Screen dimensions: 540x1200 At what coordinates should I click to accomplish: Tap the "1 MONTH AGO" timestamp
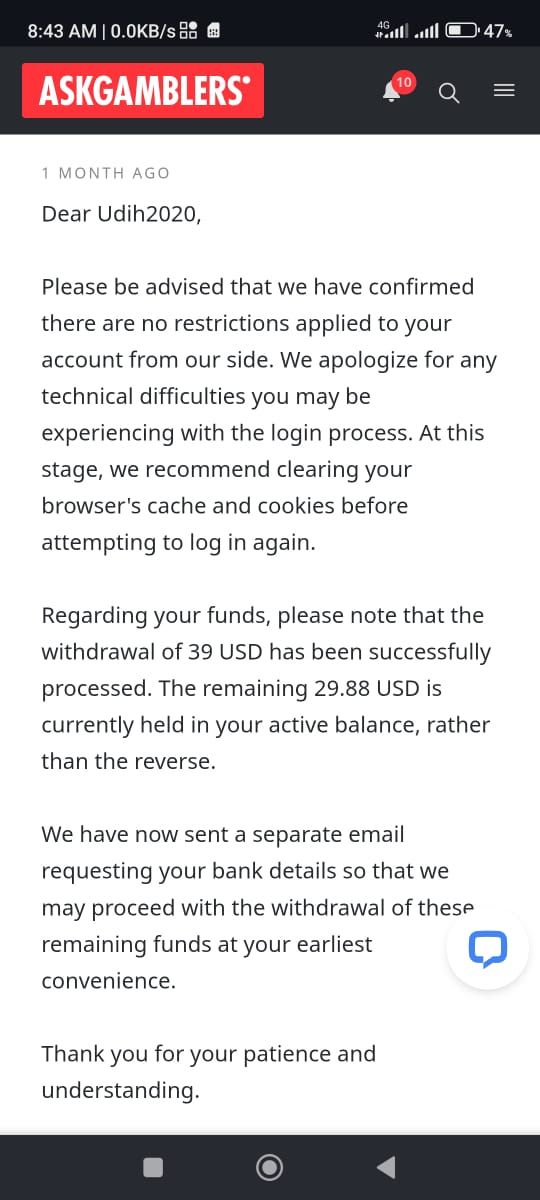(x=106, y=173)
